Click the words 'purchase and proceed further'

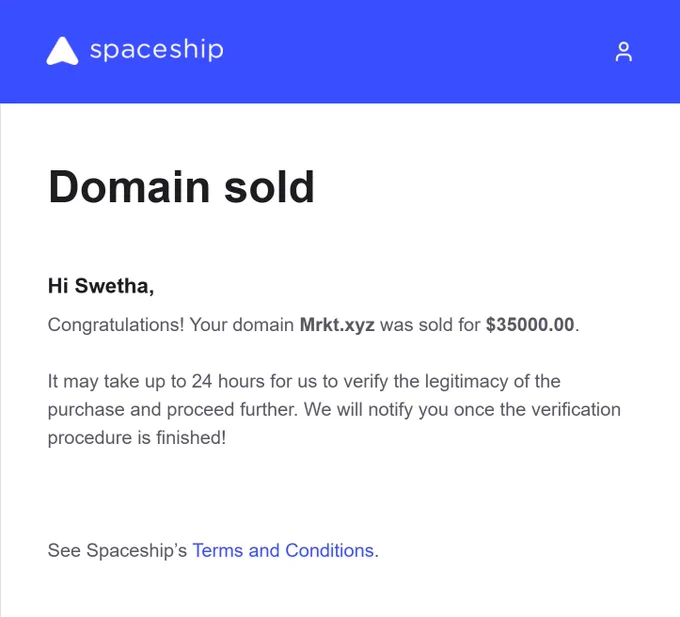(173, 410)
